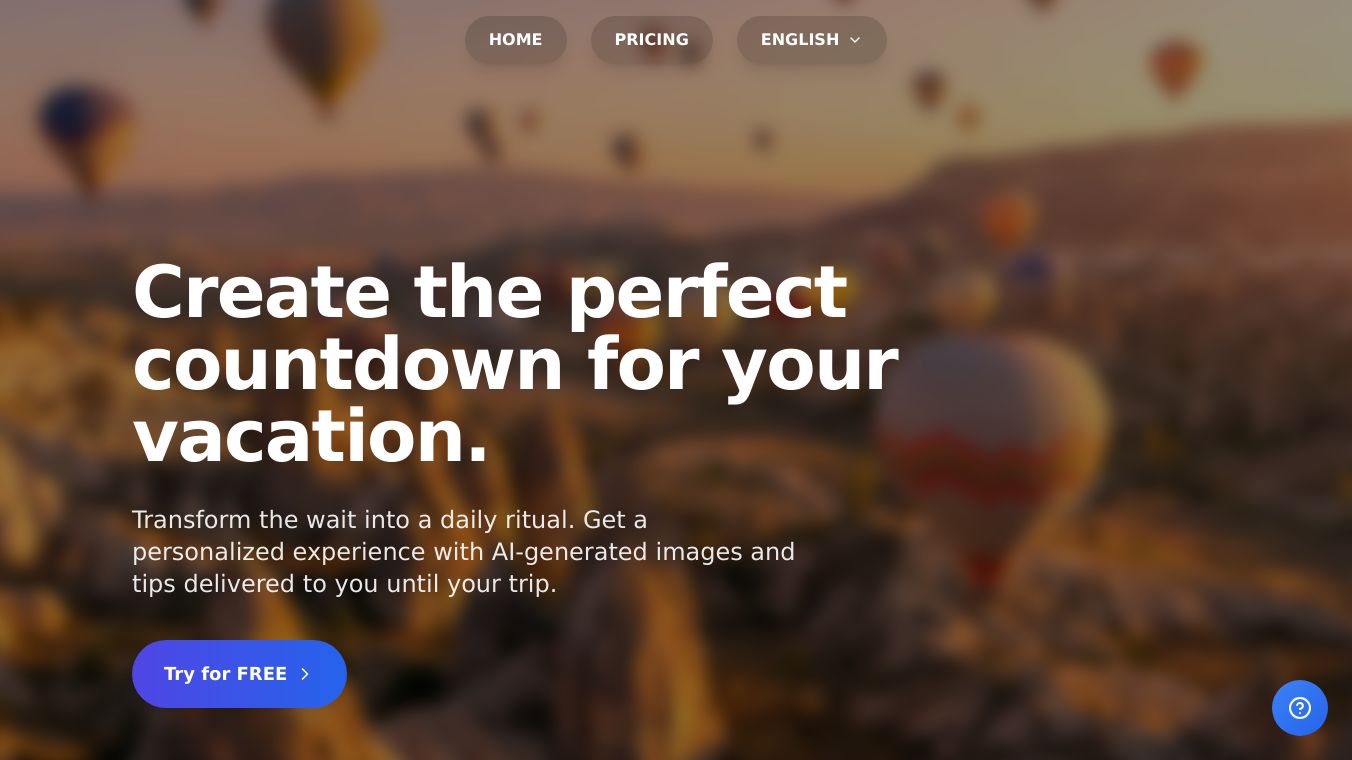
Task: Start with the Try for FREE button
Action: click(239, 674)
